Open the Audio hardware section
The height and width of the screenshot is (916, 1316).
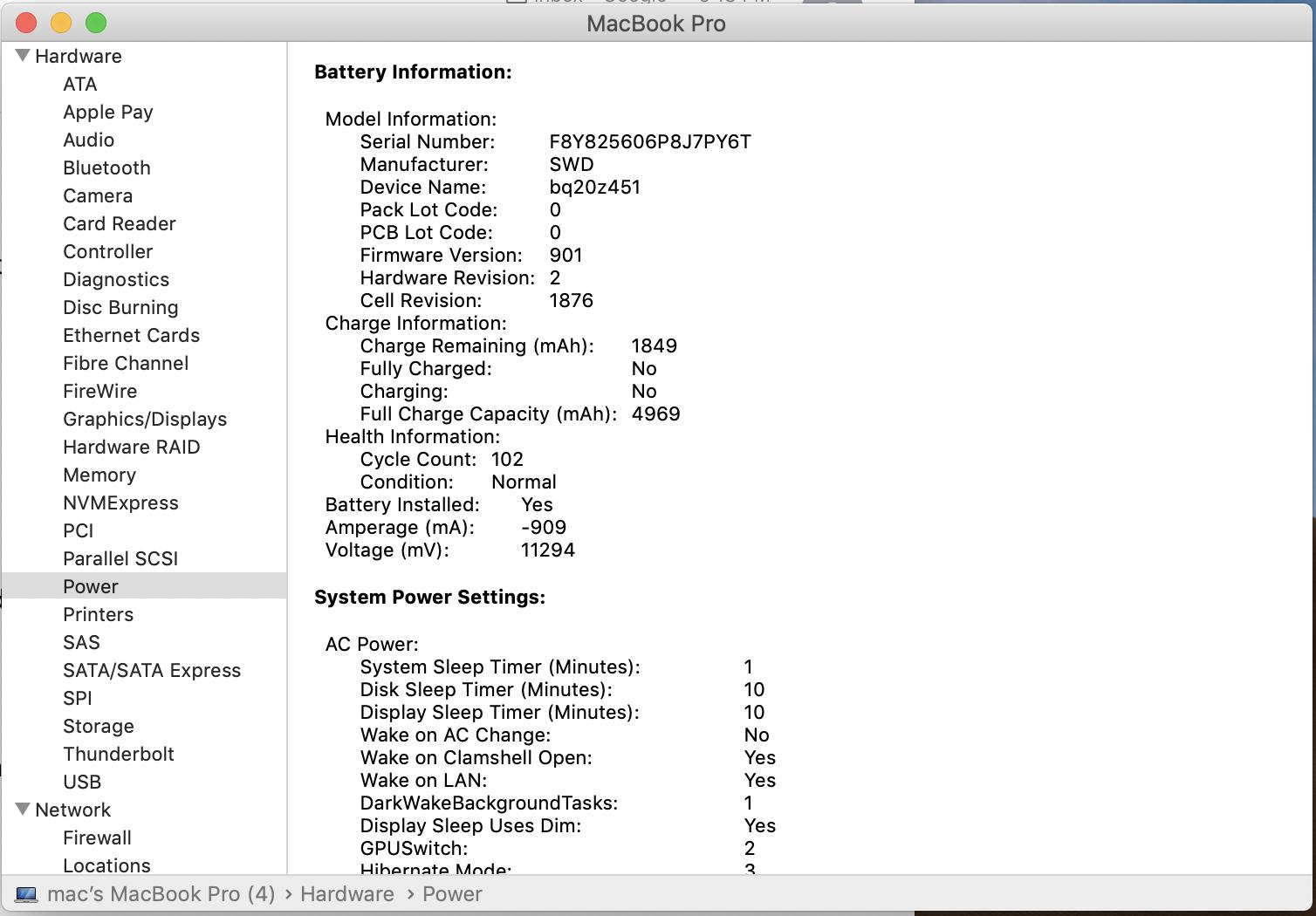pyautogui.click(x=89, y=140)
